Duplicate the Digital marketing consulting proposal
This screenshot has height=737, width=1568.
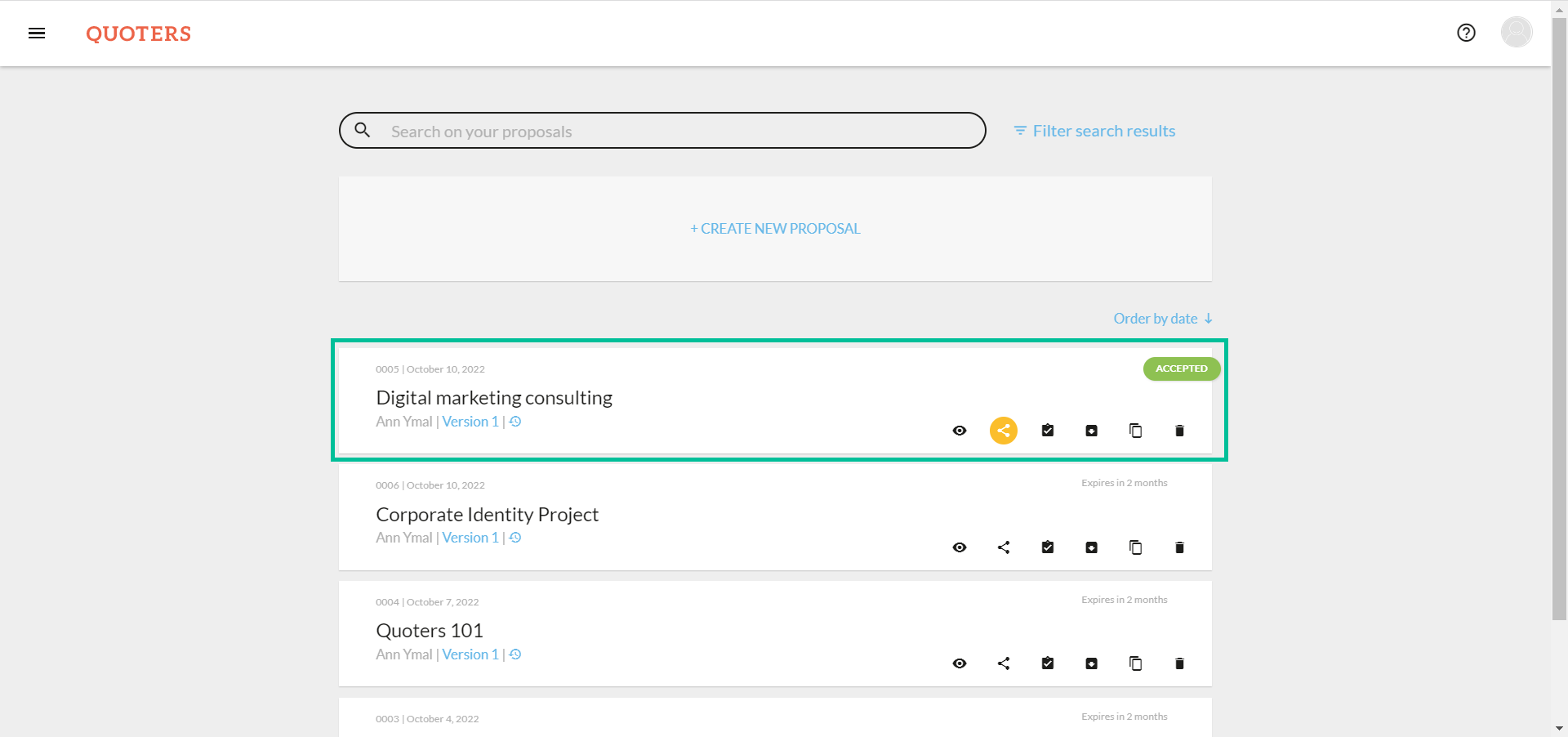click(1136, 431)
